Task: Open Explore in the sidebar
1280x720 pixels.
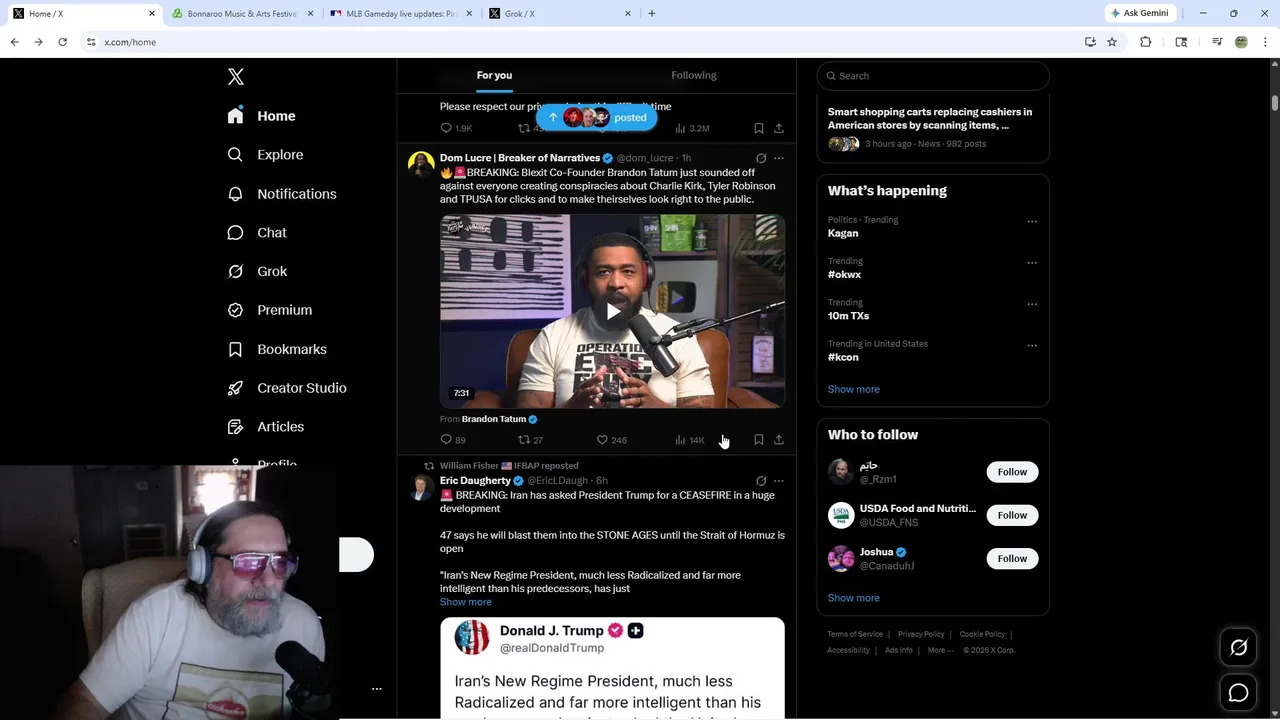Action: 265,155
